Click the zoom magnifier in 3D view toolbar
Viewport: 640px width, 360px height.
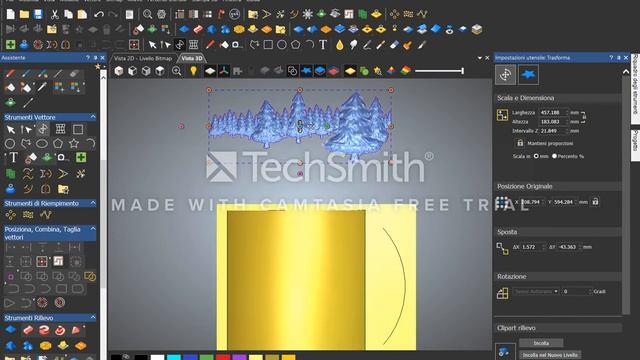pyautogui.click(x=176, y=71)
